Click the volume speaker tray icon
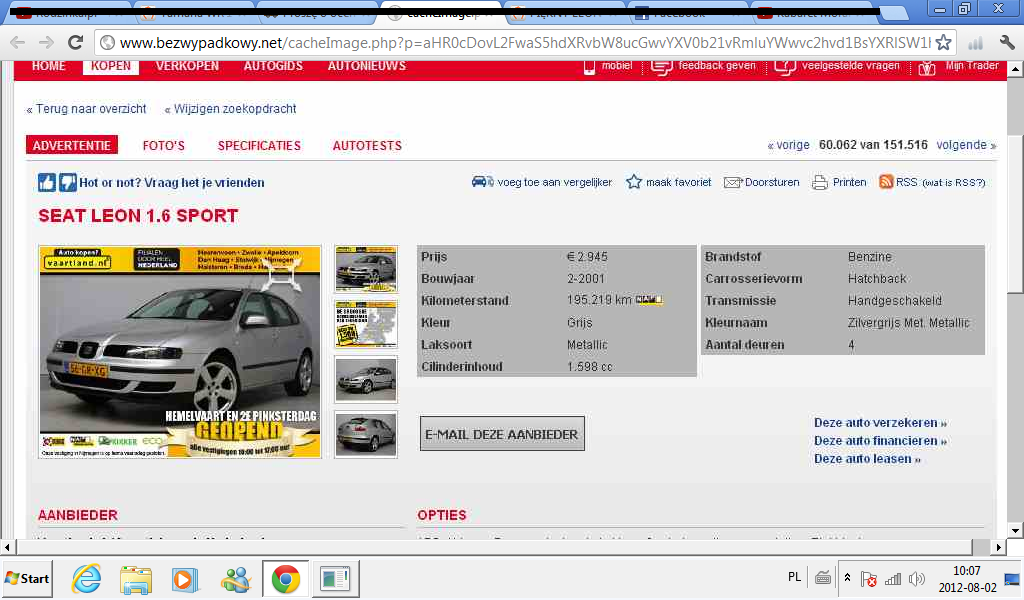1024x600 pixels. (917, 578)
